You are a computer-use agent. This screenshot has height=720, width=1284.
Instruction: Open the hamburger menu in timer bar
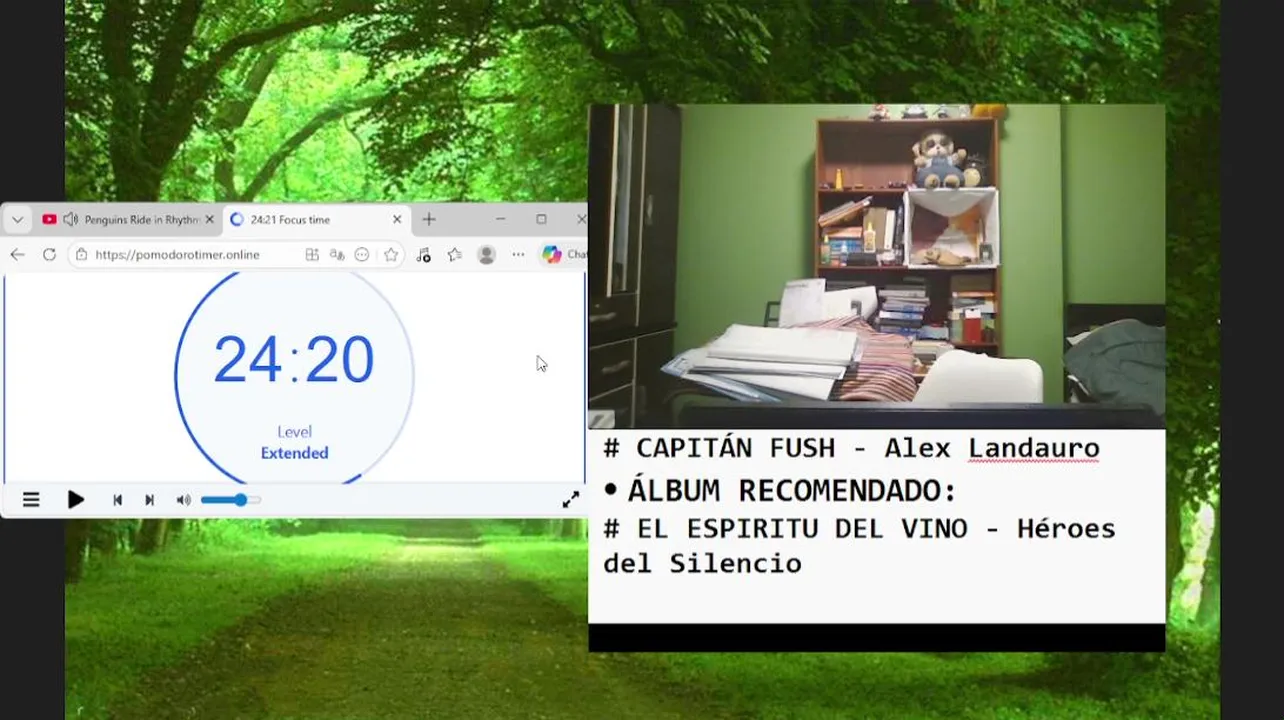(x=31, y=500)
